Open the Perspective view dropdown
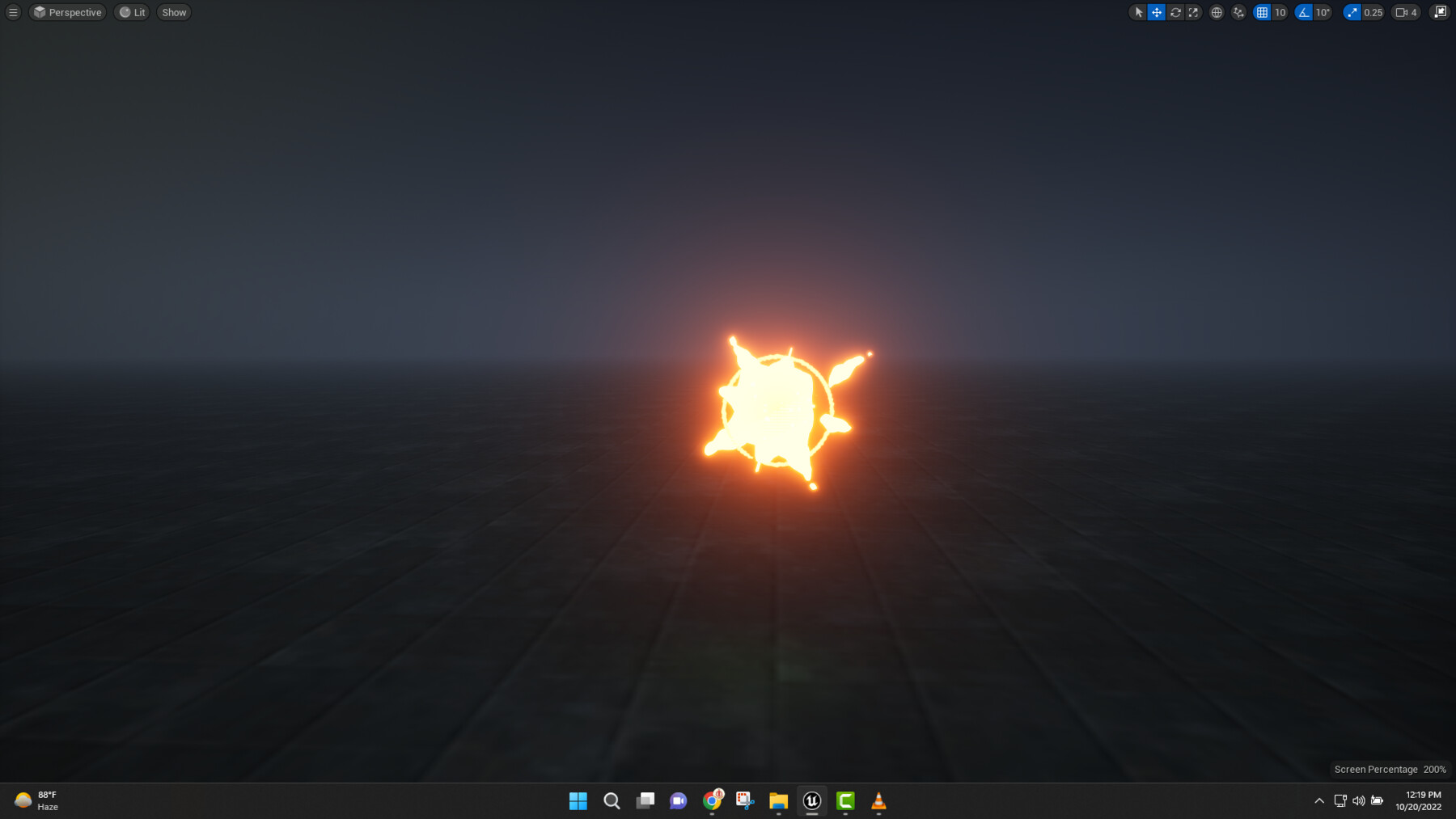The width and height of the screenshot is (1456, 819). pyautogui.click(x=67, y=12)
